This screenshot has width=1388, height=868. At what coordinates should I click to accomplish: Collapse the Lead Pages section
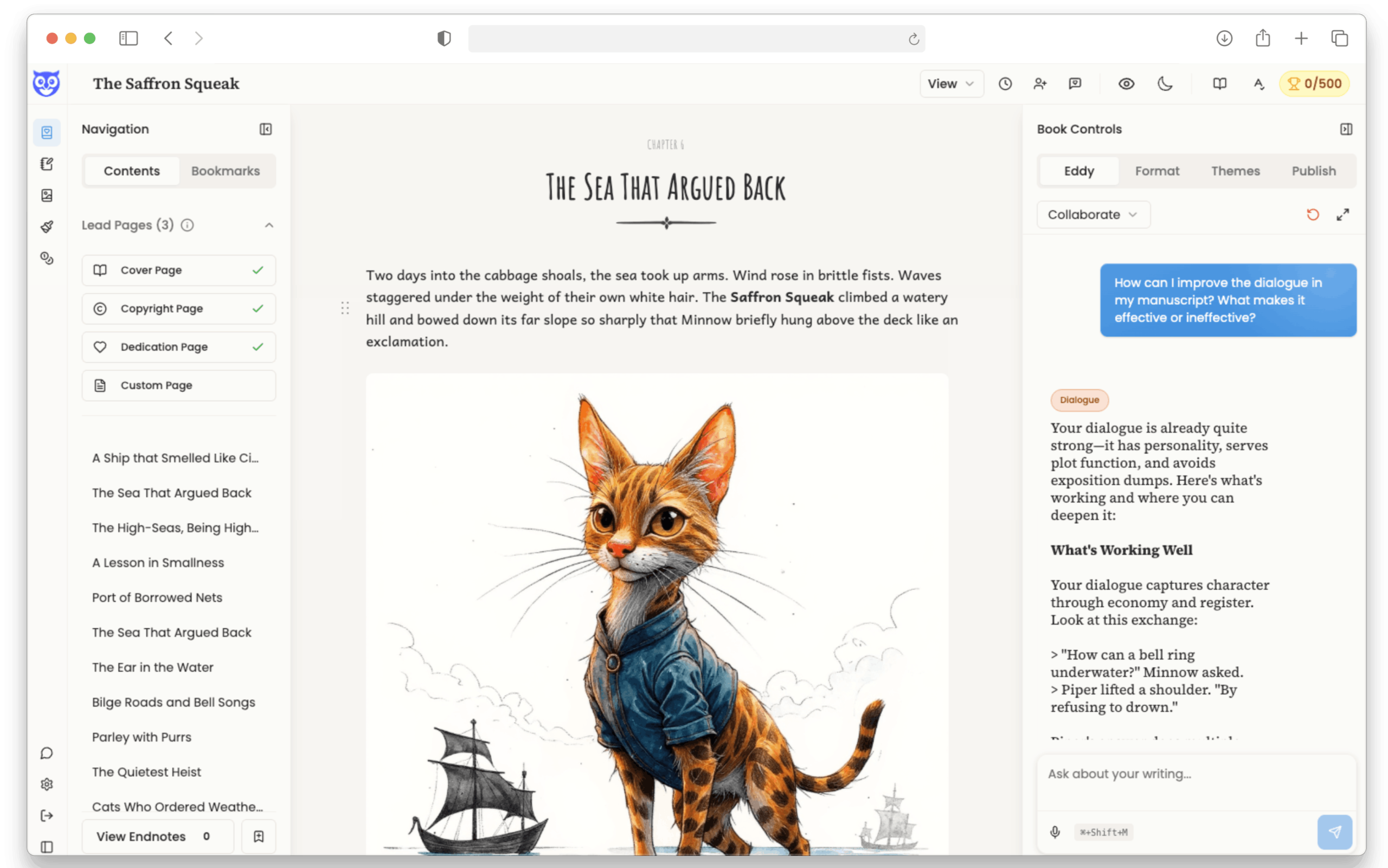(x=269, y=225)
